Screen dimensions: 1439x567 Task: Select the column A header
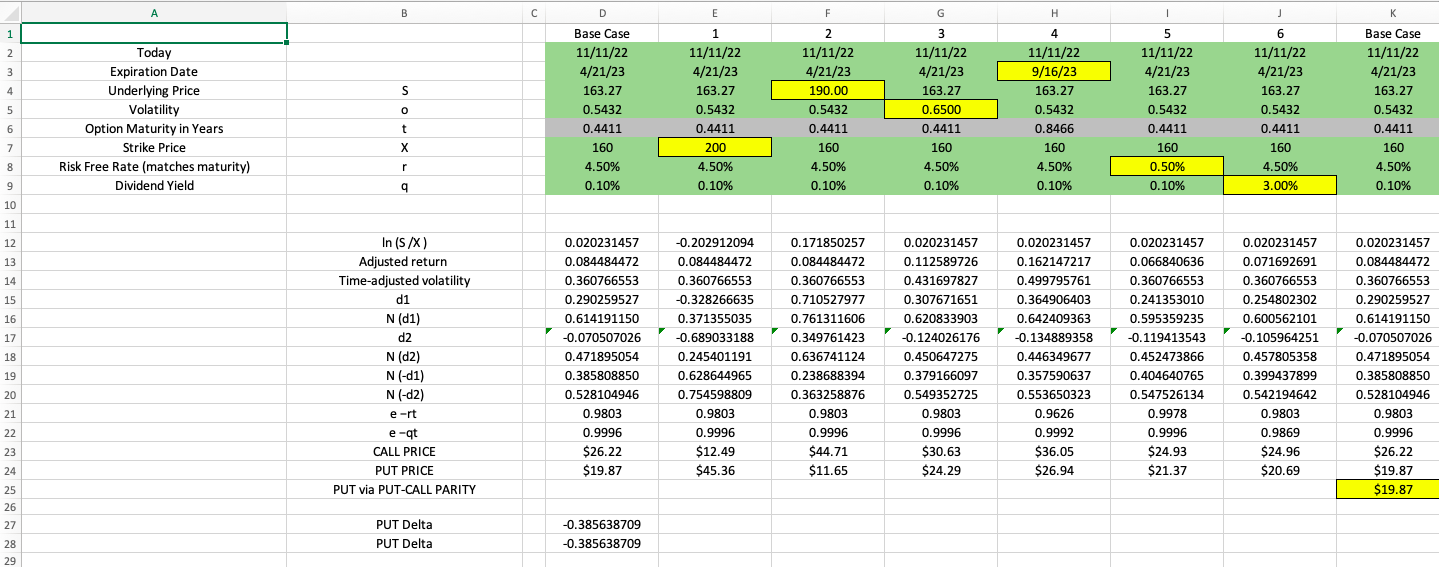[x=154, y=11]
